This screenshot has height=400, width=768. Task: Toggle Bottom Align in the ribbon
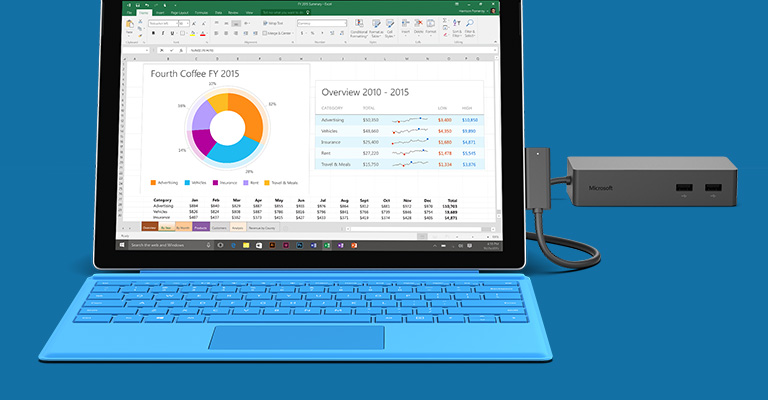pos(236,23)
